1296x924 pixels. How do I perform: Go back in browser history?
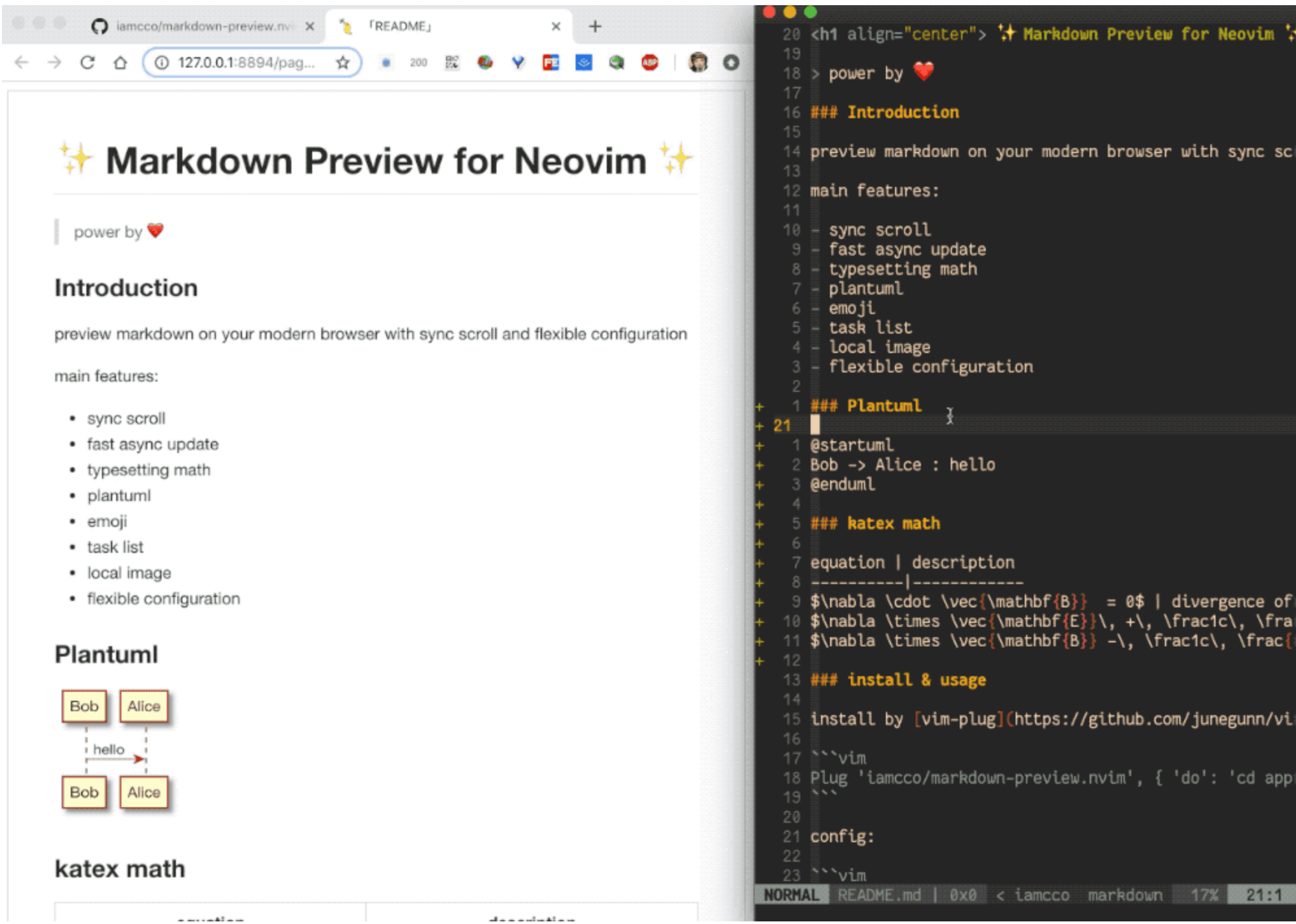pos(21,62)
